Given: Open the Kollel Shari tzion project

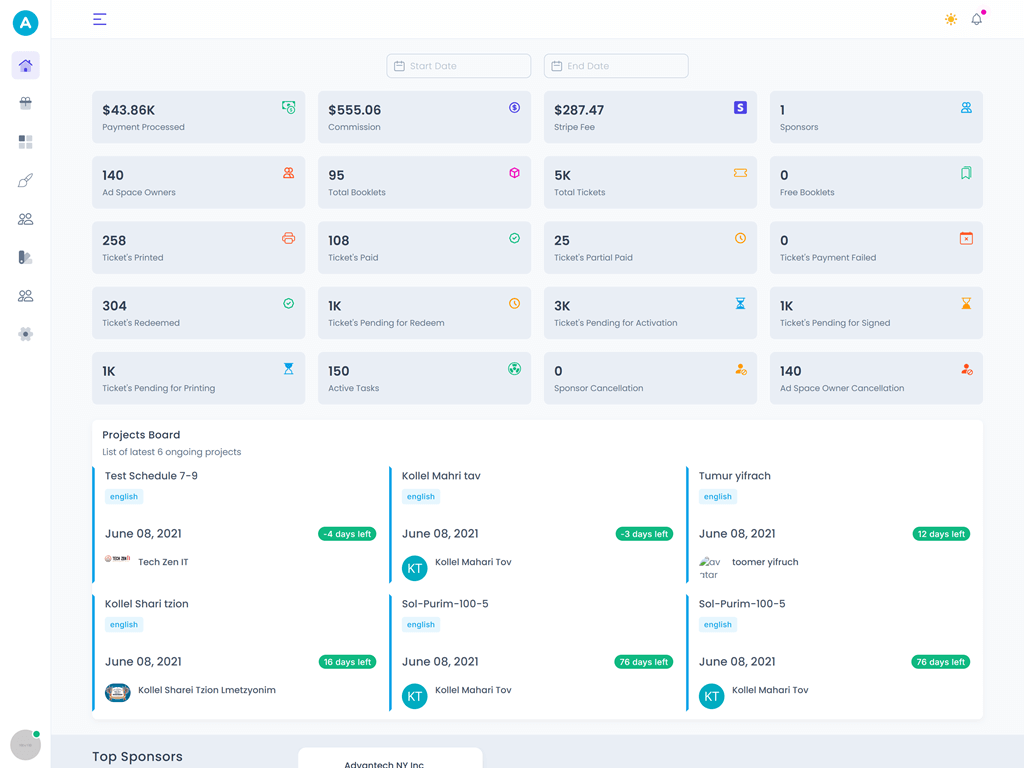Looking at the screenshot, I should (x=147, y=604).
